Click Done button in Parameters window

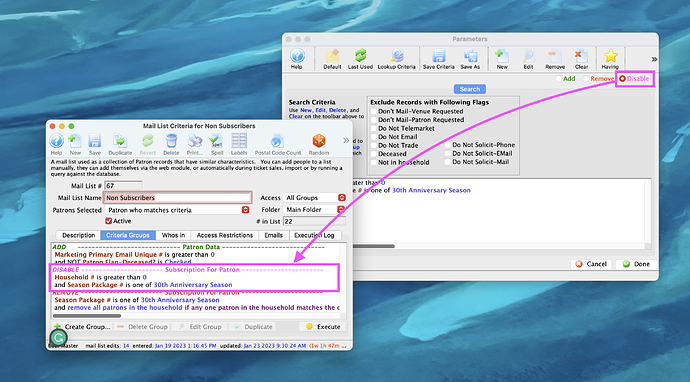click(636, 264)
